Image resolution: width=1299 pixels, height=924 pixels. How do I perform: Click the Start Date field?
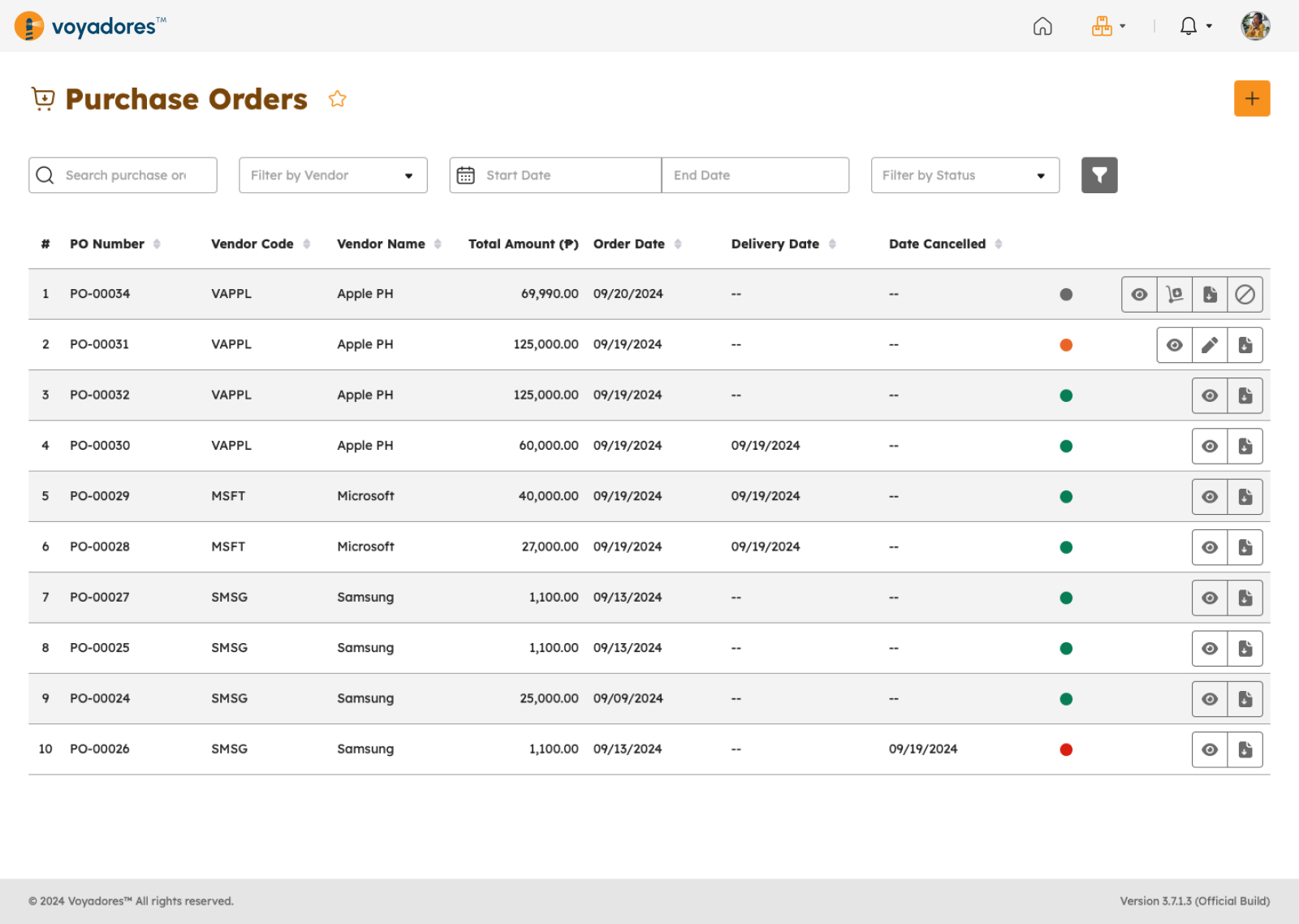[555, 175]
